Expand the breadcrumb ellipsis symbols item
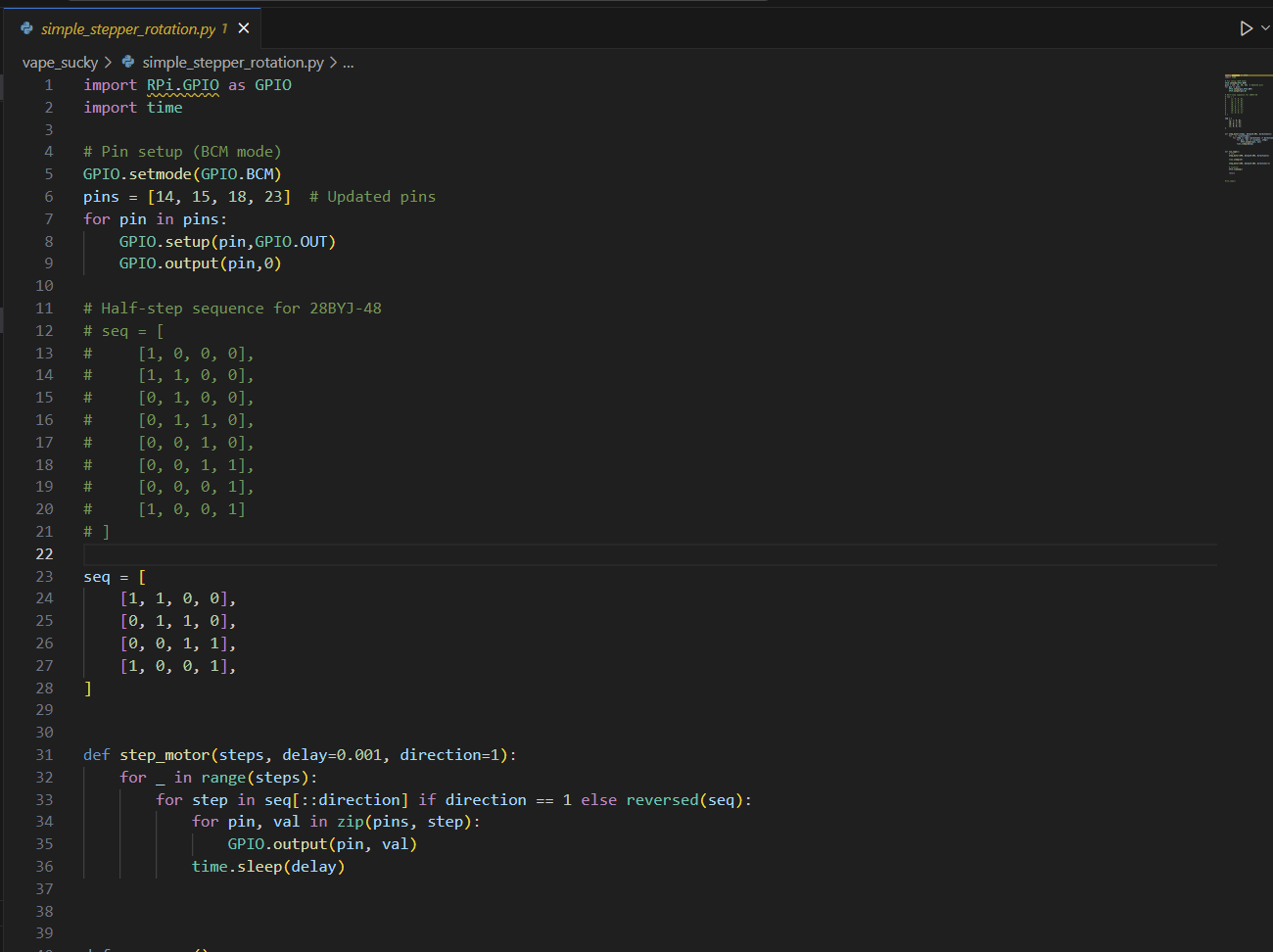This screenshot has width=1273, height=952. [349, 63]
